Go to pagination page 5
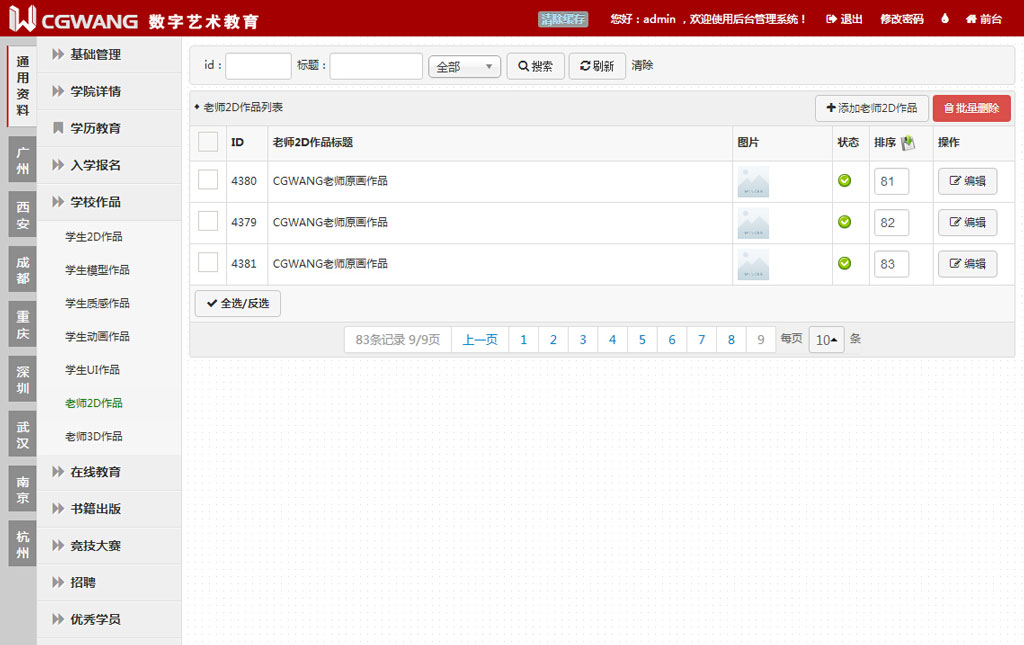The width and height of the screenshot is (1024, 645). click(642, 339)
